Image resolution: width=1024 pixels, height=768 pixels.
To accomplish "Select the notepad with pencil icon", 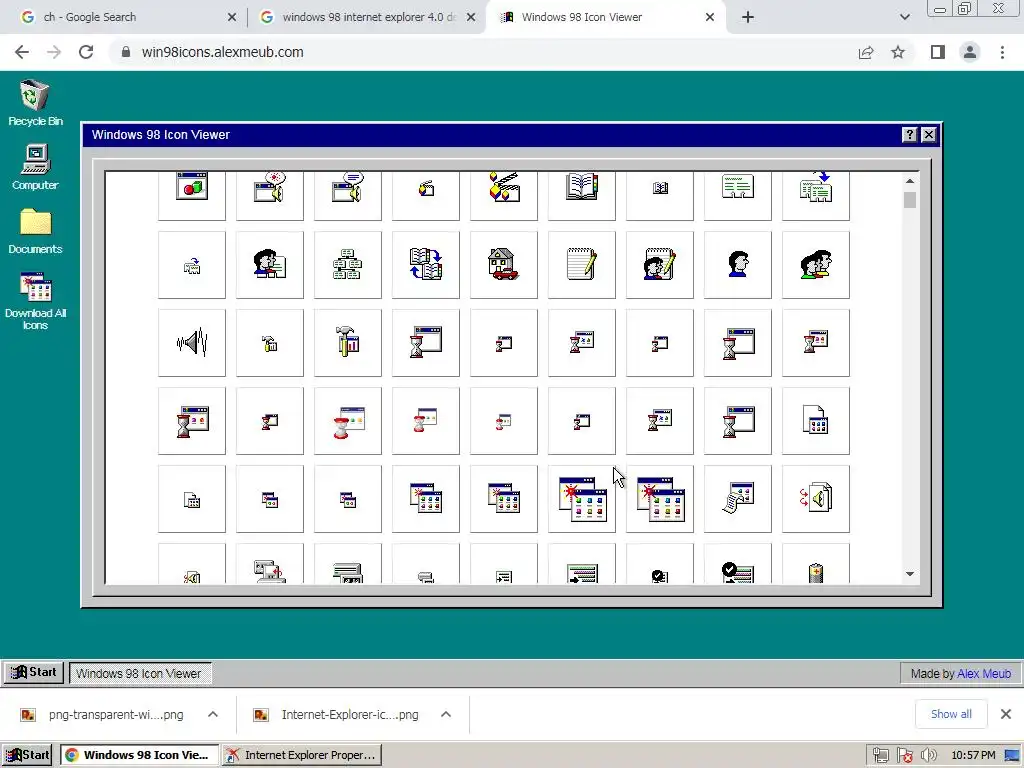I will [x=581, y=264].
